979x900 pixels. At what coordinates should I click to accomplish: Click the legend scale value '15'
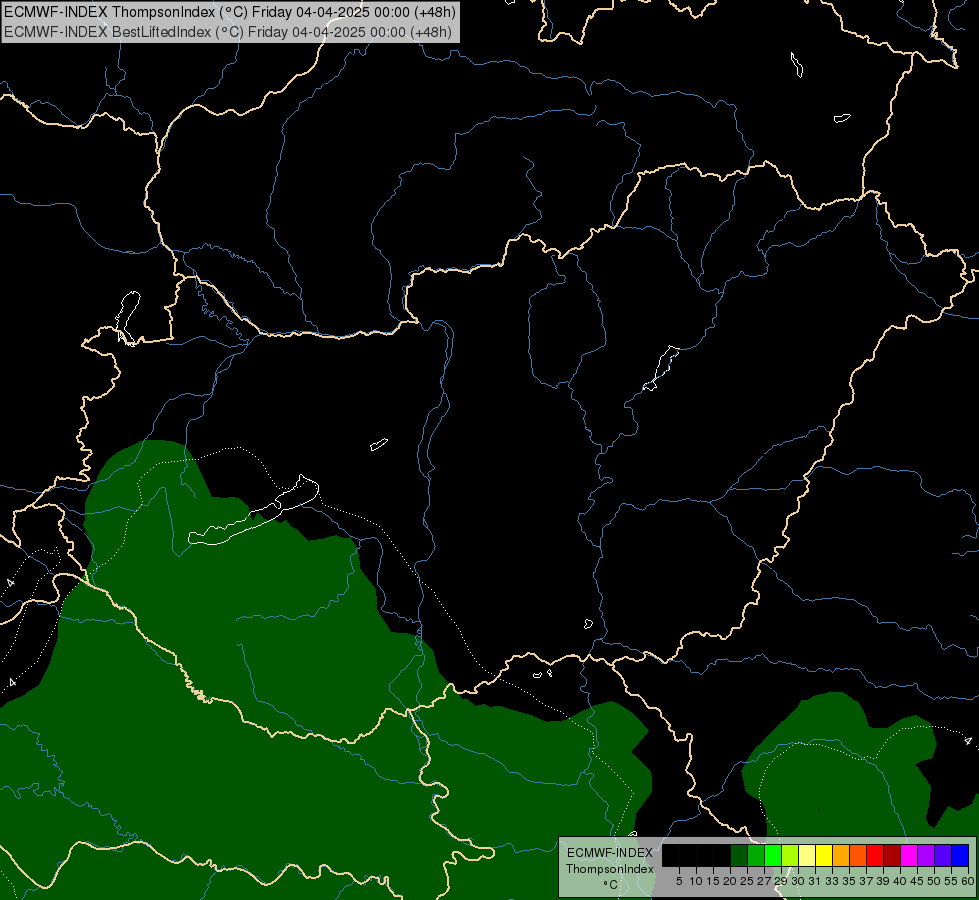point(713,881)
